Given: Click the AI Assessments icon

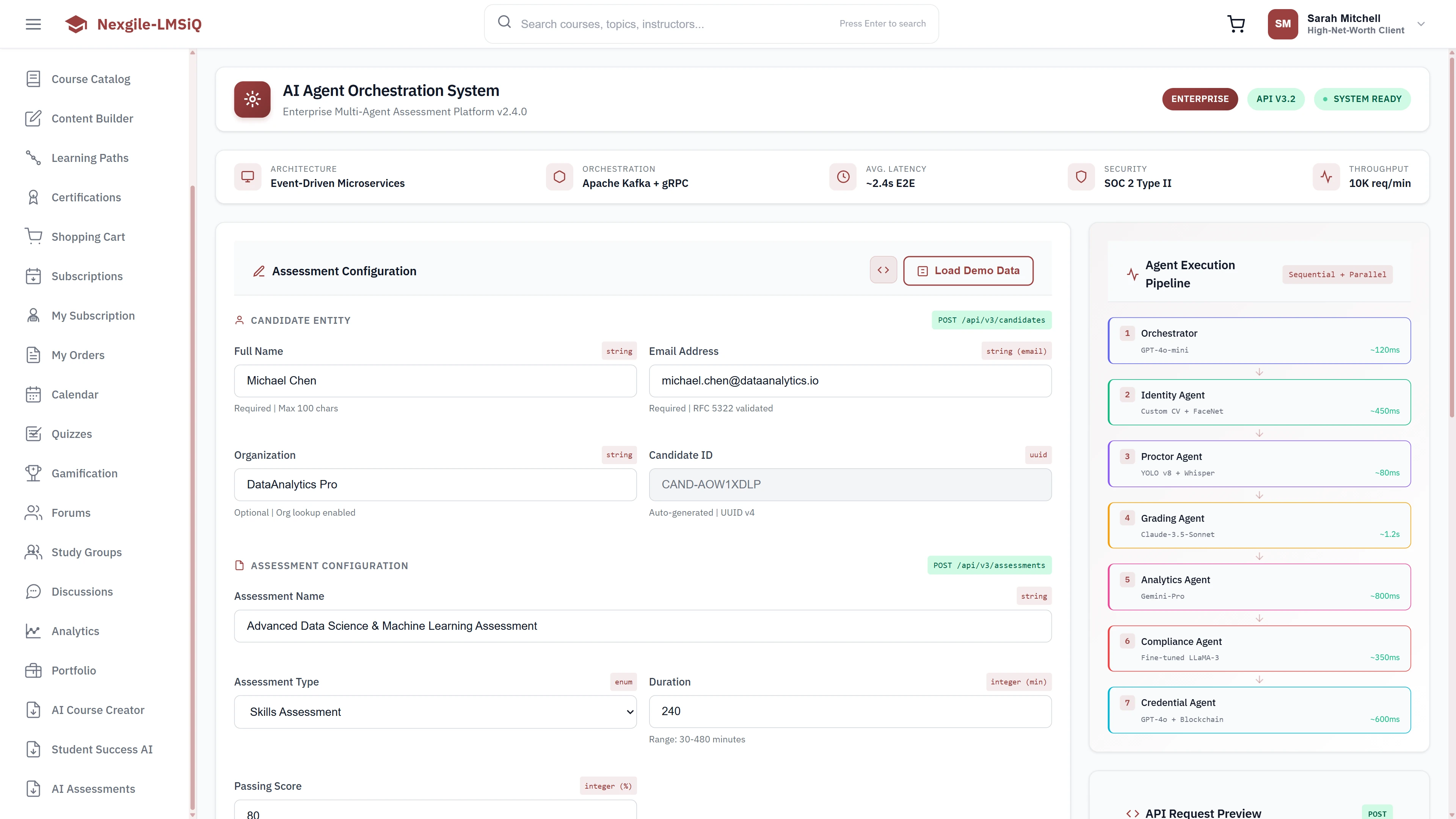Looking at the screenshot, I should point(33,789).
